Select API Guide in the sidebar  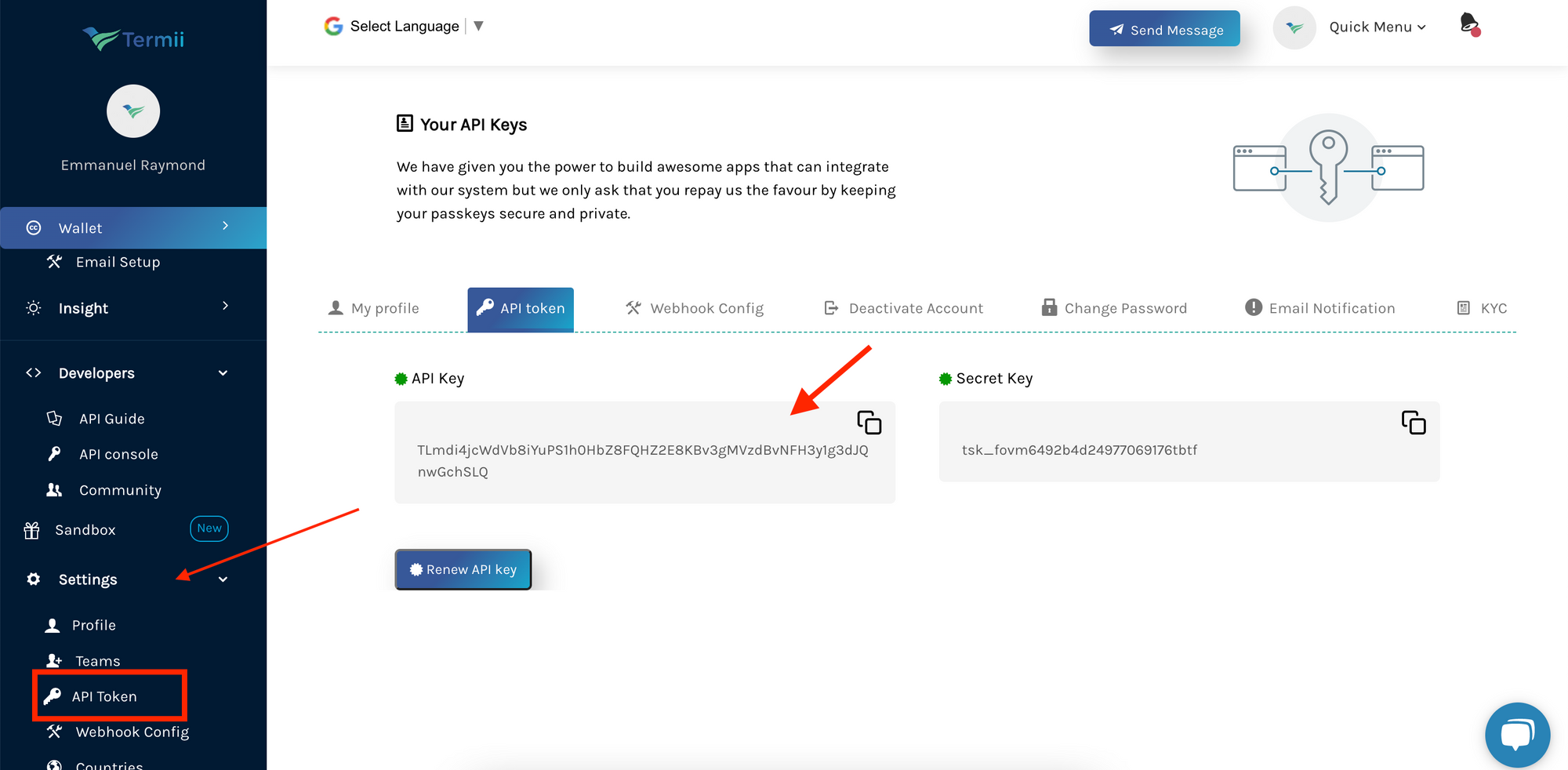tap(111, 418)
